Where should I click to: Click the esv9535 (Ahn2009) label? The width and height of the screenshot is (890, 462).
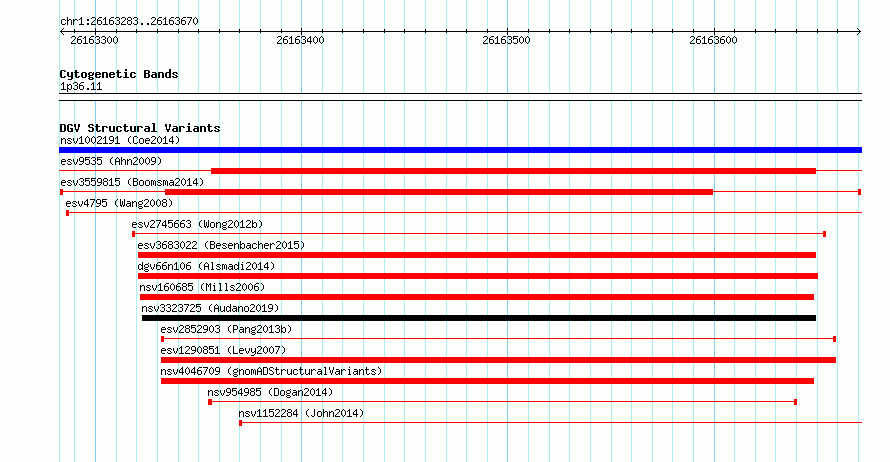point(111,161)
